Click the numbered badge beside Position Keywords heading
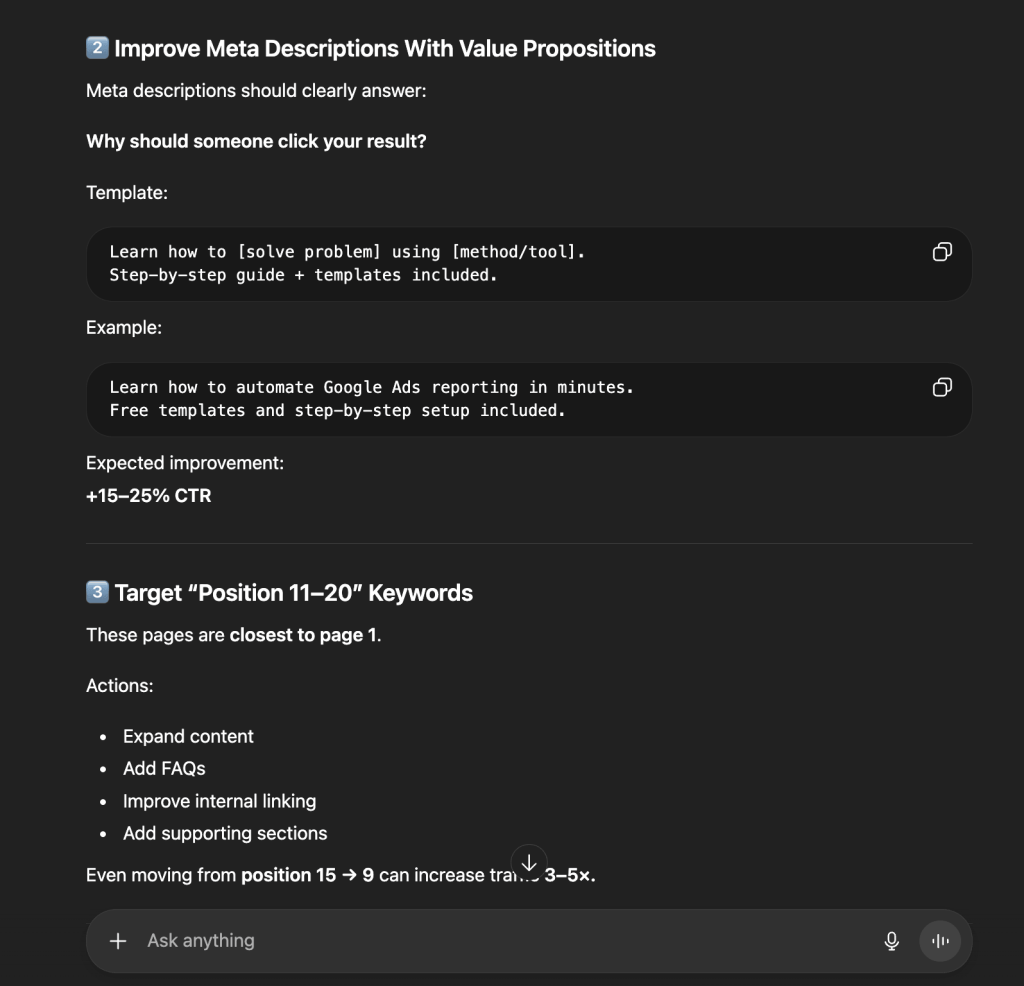The height and width of the screenshot is (986, 1024). 95,591
